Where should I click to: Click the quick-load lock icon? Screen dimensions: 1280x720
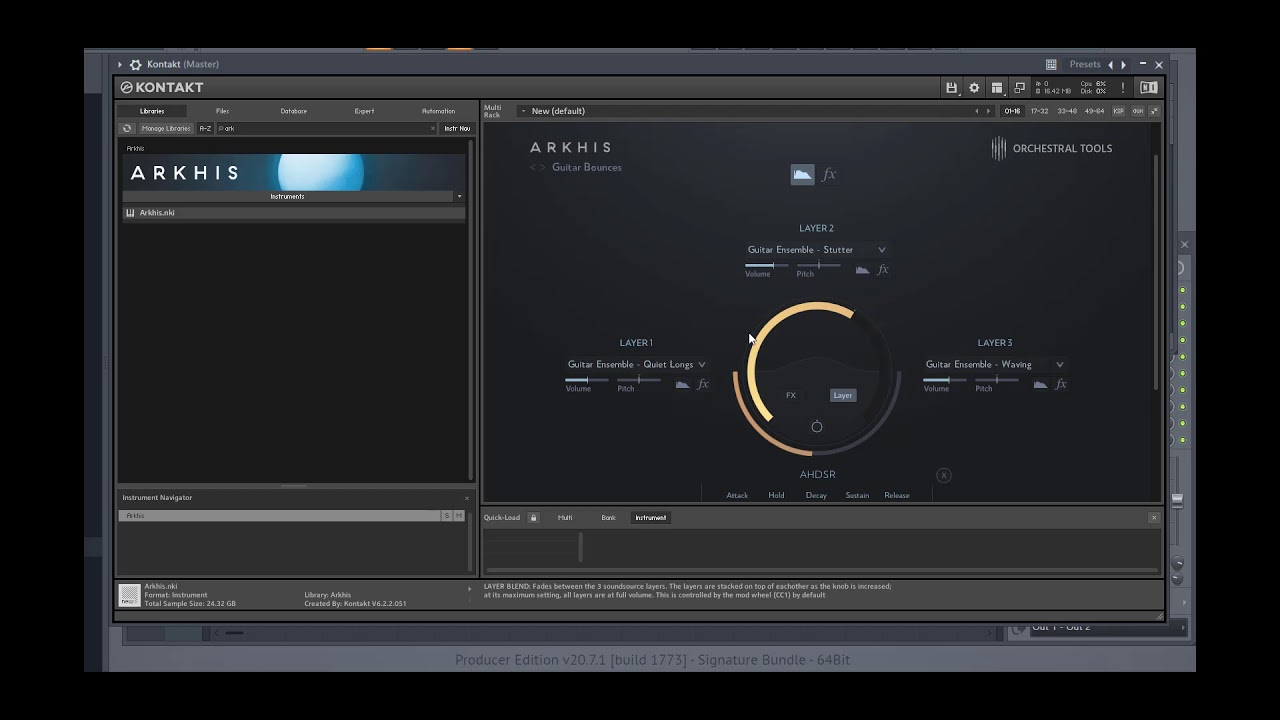click(533, 518)
